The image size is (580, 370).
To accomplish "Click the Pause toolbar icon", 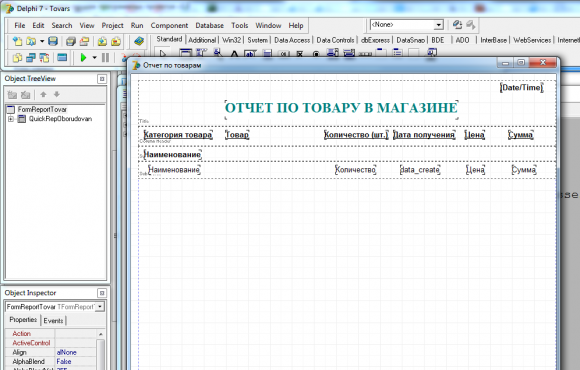I will (x=105, y=58).
